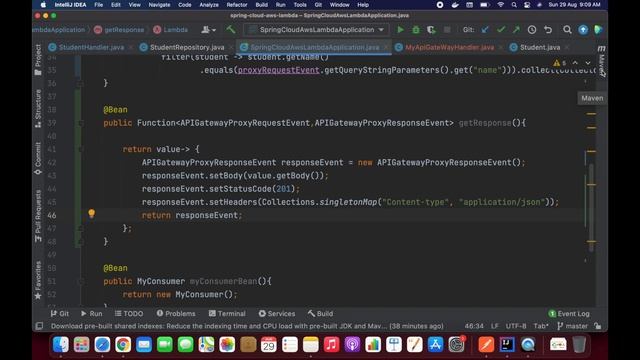Open the TODO tool window
Viewport: 640px width, 360px height.
[129, 313]
